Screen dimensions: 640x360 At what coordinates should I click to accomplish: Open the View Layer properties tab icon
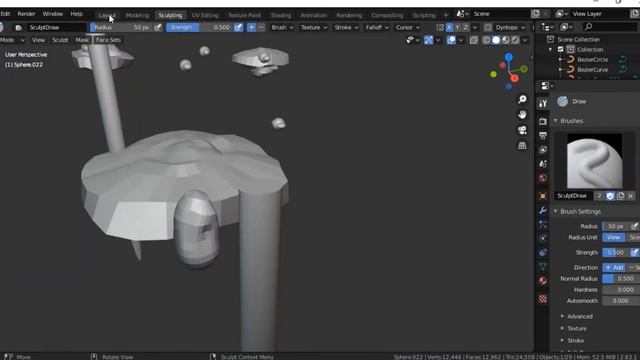542,150
